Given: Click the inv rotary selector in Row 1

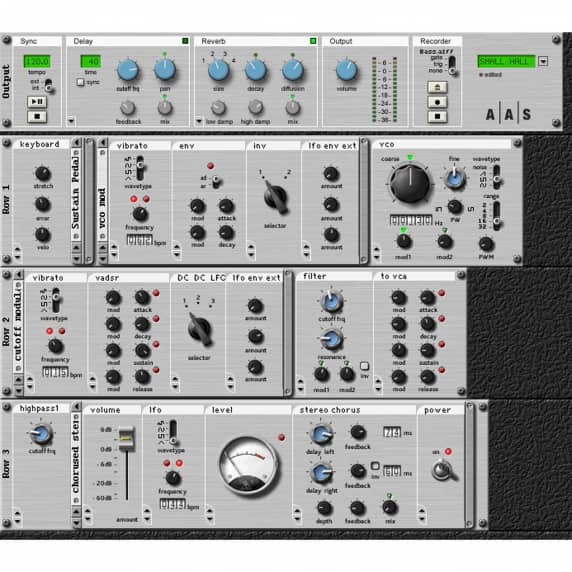Looking at the screenshot, I should 275,197.
